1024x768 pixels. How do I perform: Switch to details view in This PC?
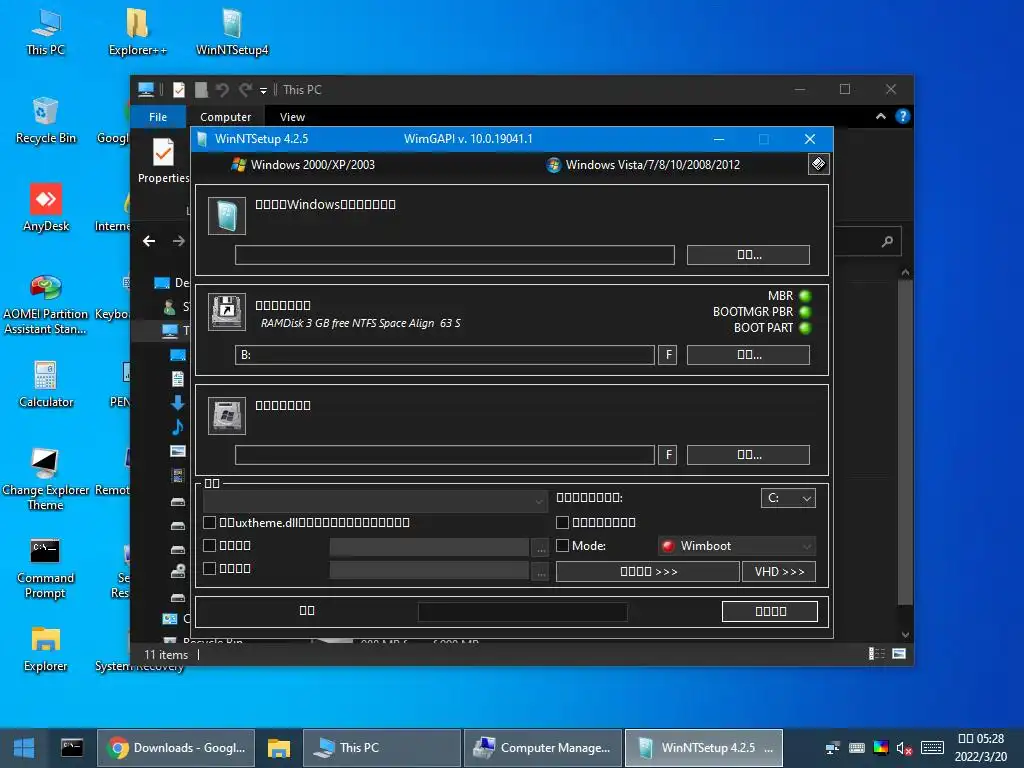pyautogui.click(x=876, y=654)
